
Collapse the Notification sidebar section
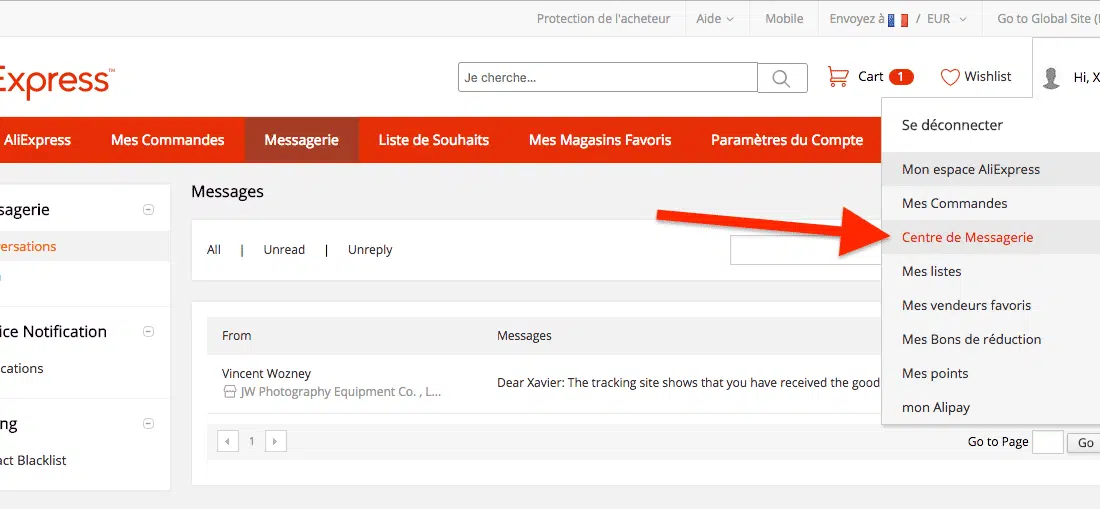coord(148,332)
